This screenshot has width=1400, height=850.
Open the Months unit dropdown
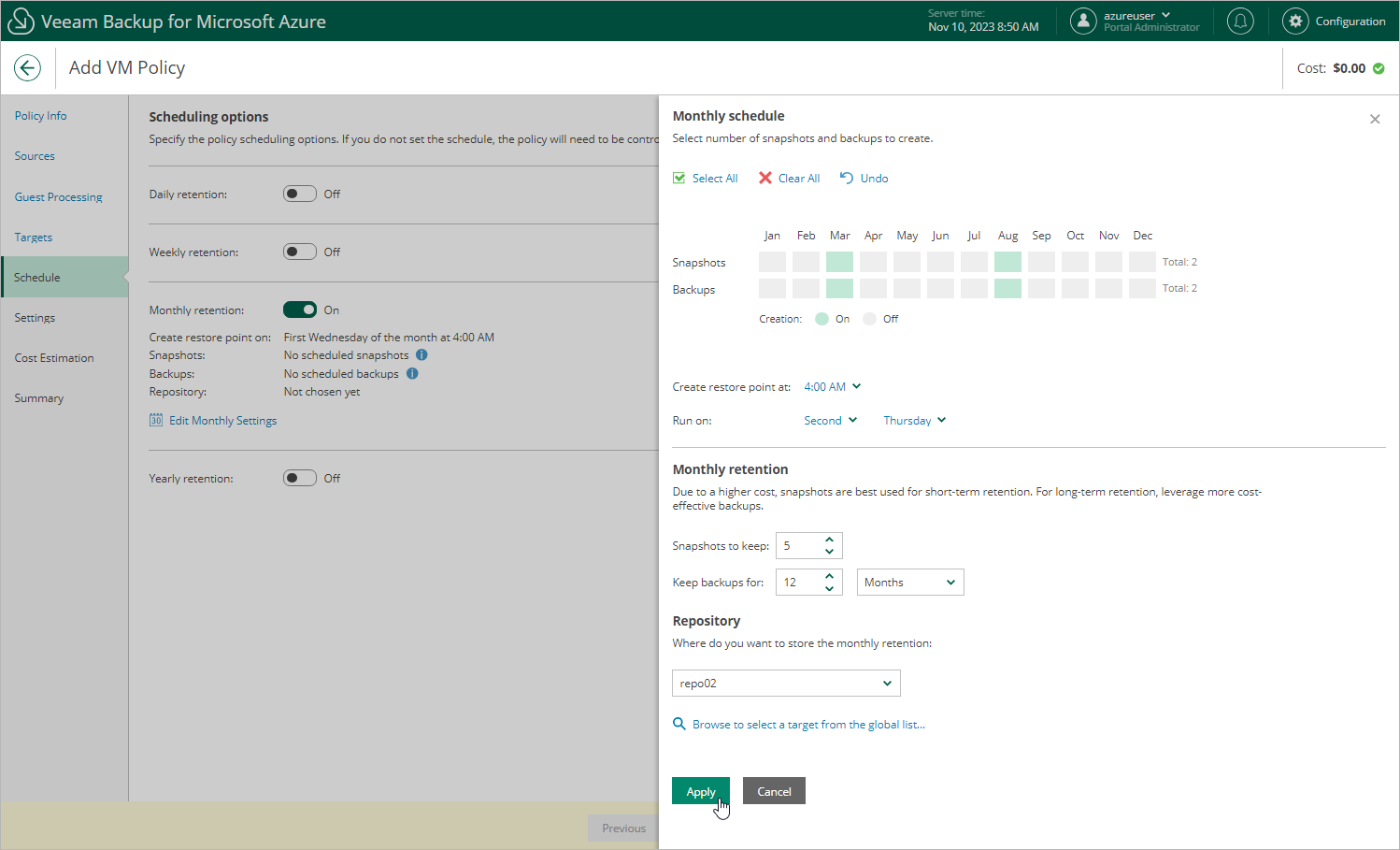click(910, 582)
